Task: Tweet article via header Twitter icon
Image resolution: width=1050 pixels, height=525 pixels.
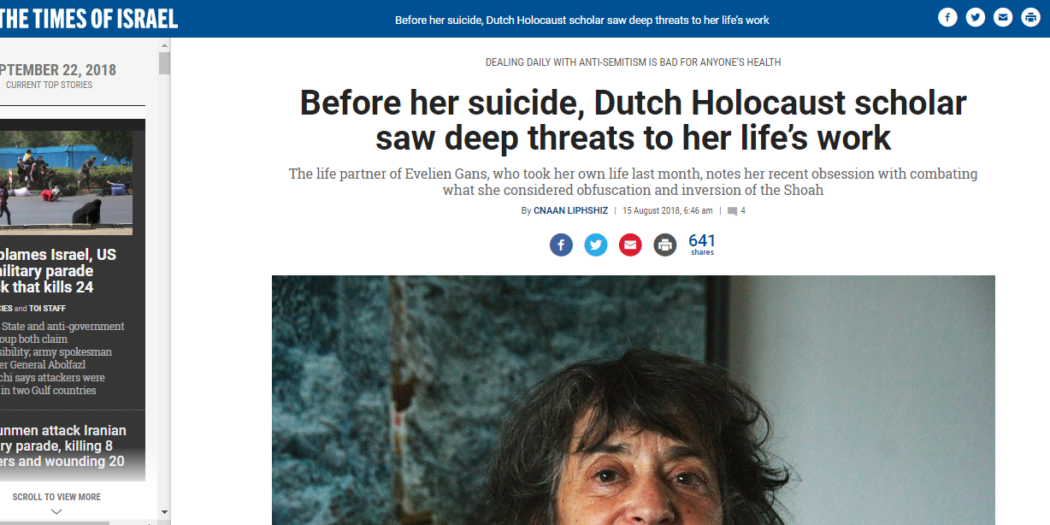Action: pos(975,17)
